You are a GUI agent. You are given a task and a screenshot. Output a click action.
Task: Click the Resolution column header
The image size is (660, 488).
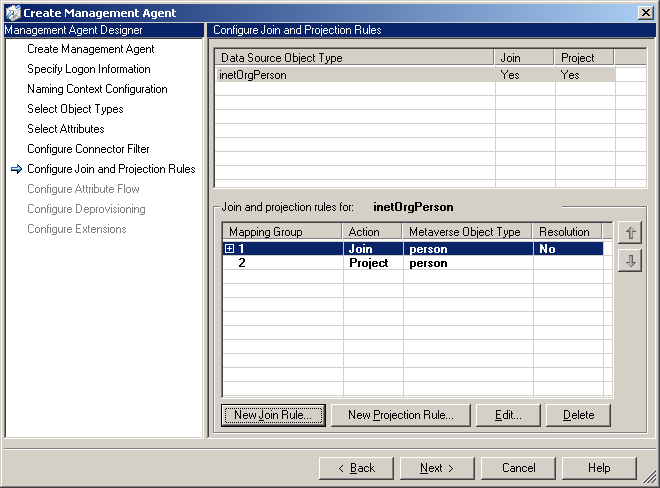pos(567,232)
